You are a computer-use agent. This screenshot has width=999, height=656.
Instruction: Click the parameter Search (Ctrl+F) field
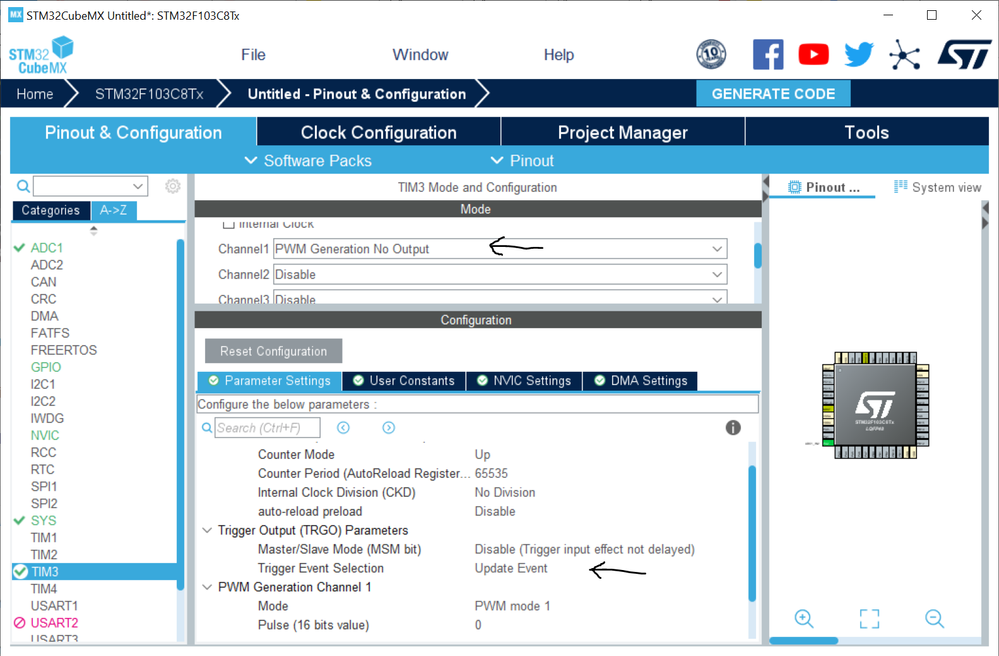click(268, 428)
